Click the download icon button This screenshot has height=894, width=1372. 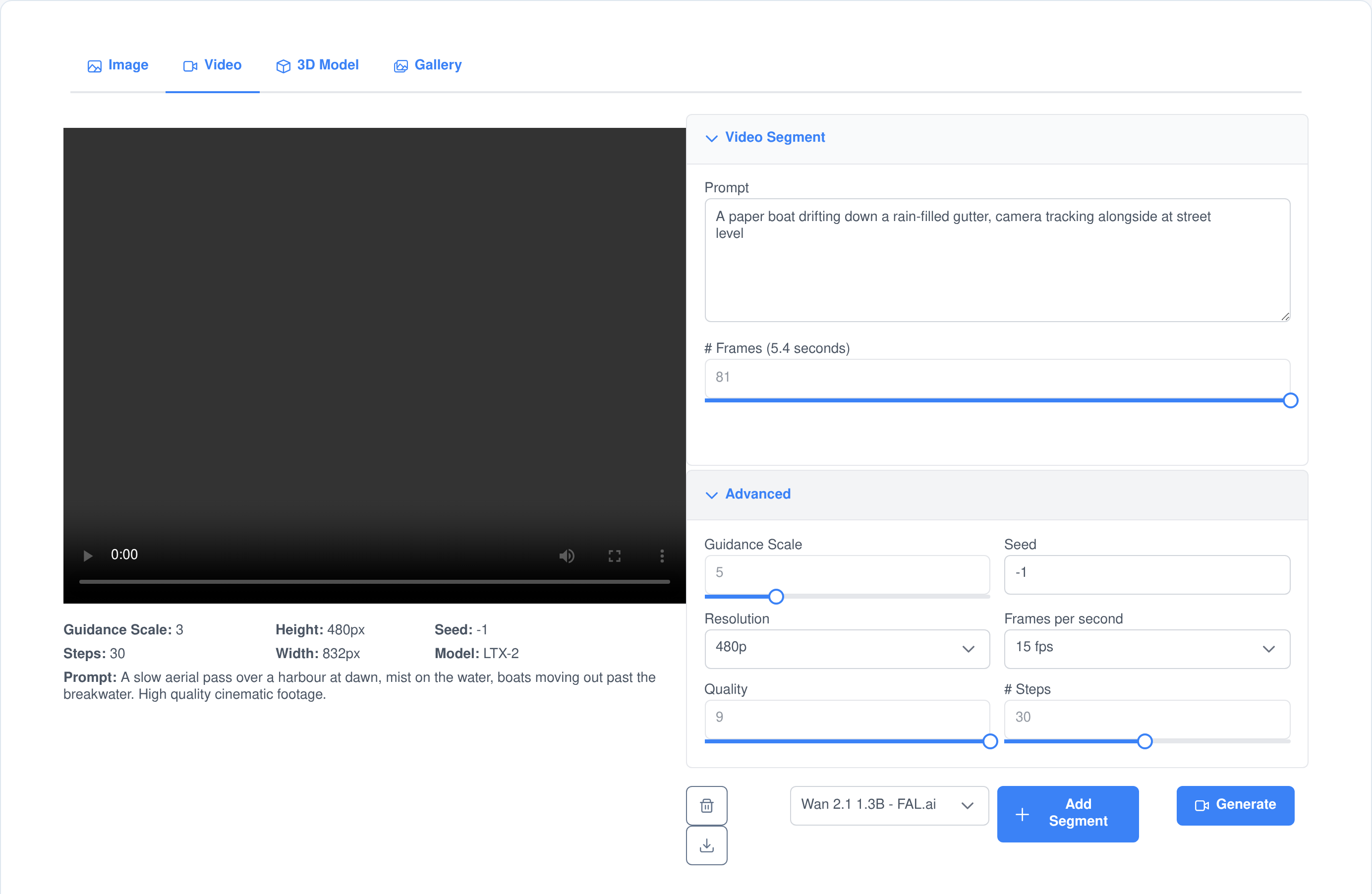point(706,845)
